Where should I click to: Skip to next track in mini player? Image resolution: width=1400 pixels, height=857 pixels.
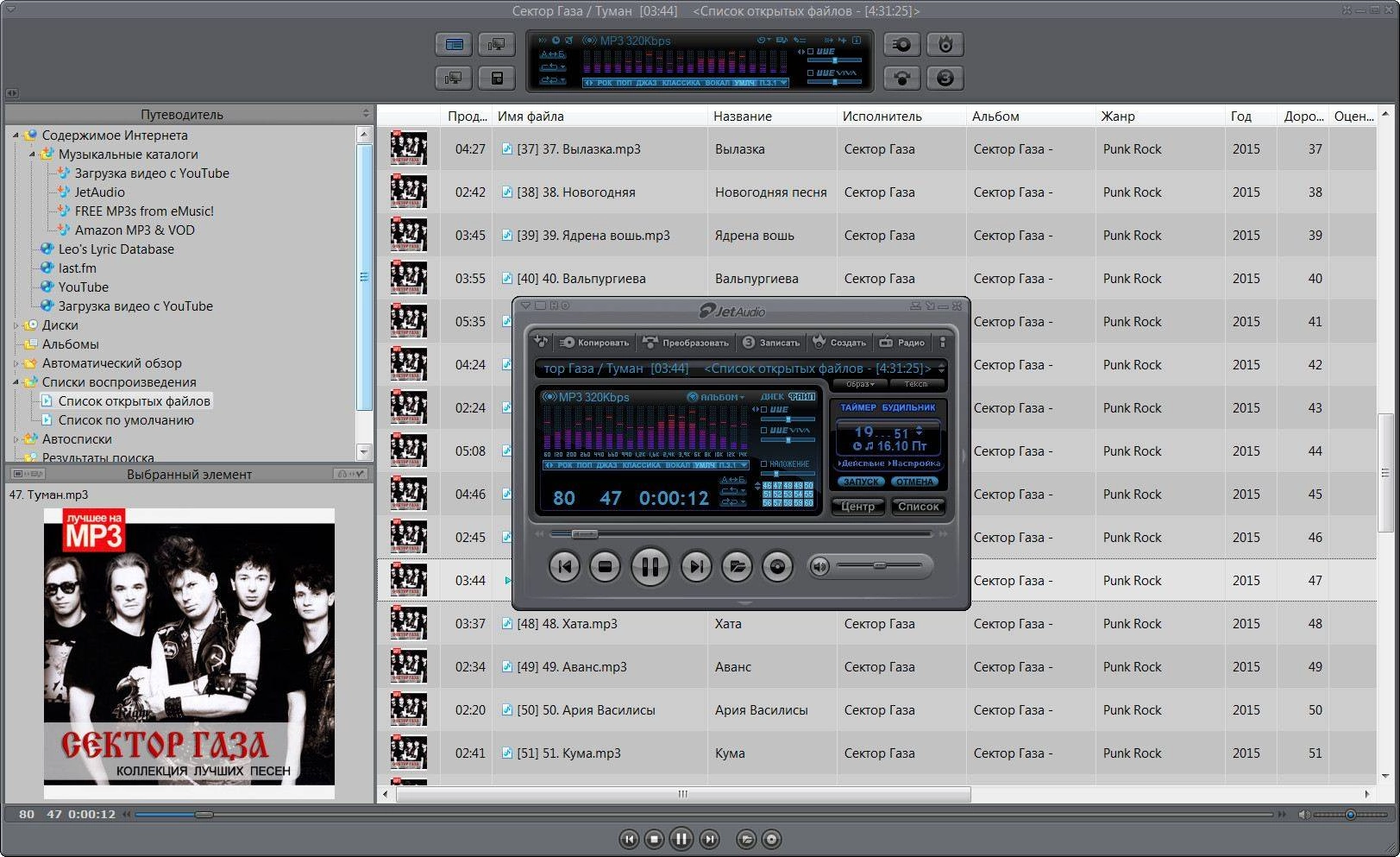[696, 567]
